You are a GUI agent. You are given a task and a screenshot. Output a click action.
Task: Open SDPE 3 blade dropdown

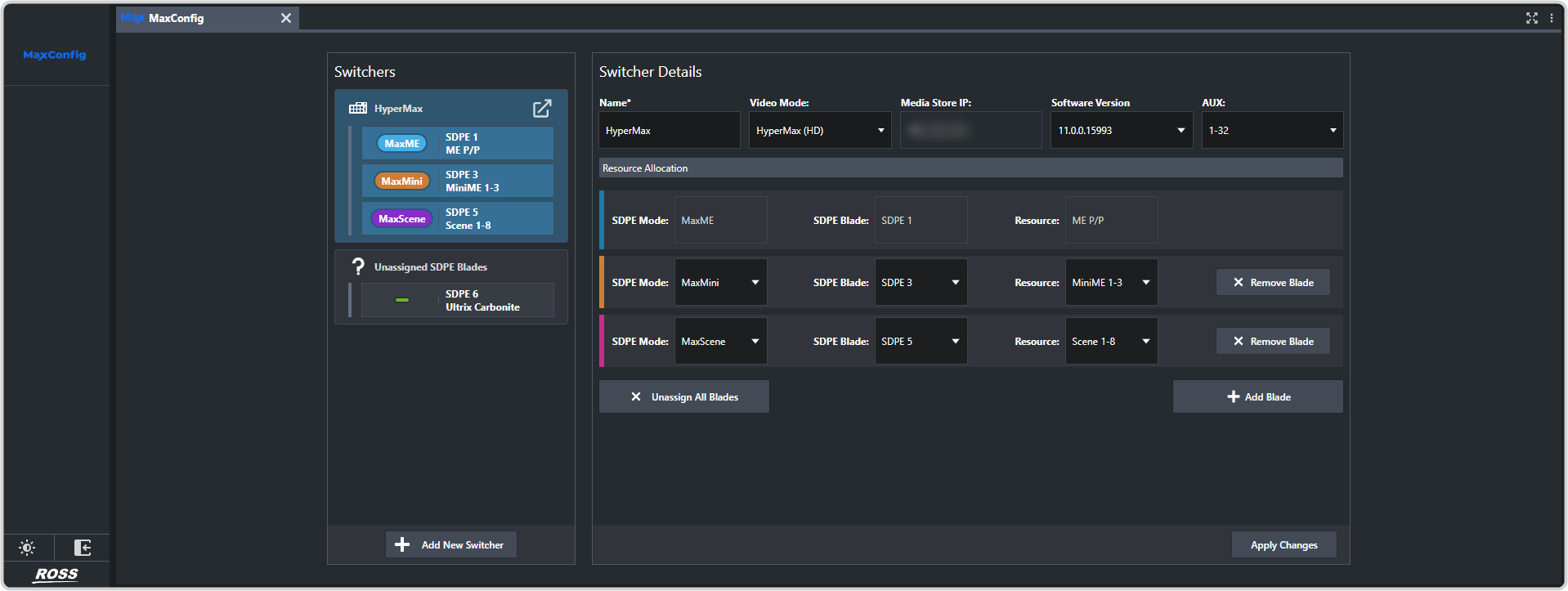pos(921,283)
